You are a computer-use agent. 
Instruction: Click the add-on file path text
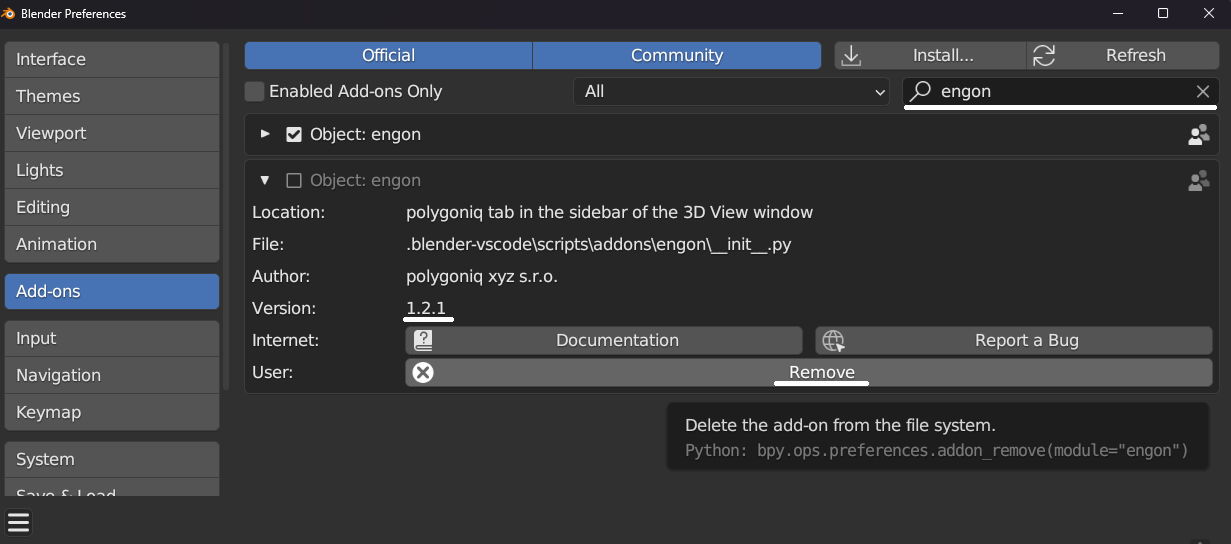pos(599,244)
